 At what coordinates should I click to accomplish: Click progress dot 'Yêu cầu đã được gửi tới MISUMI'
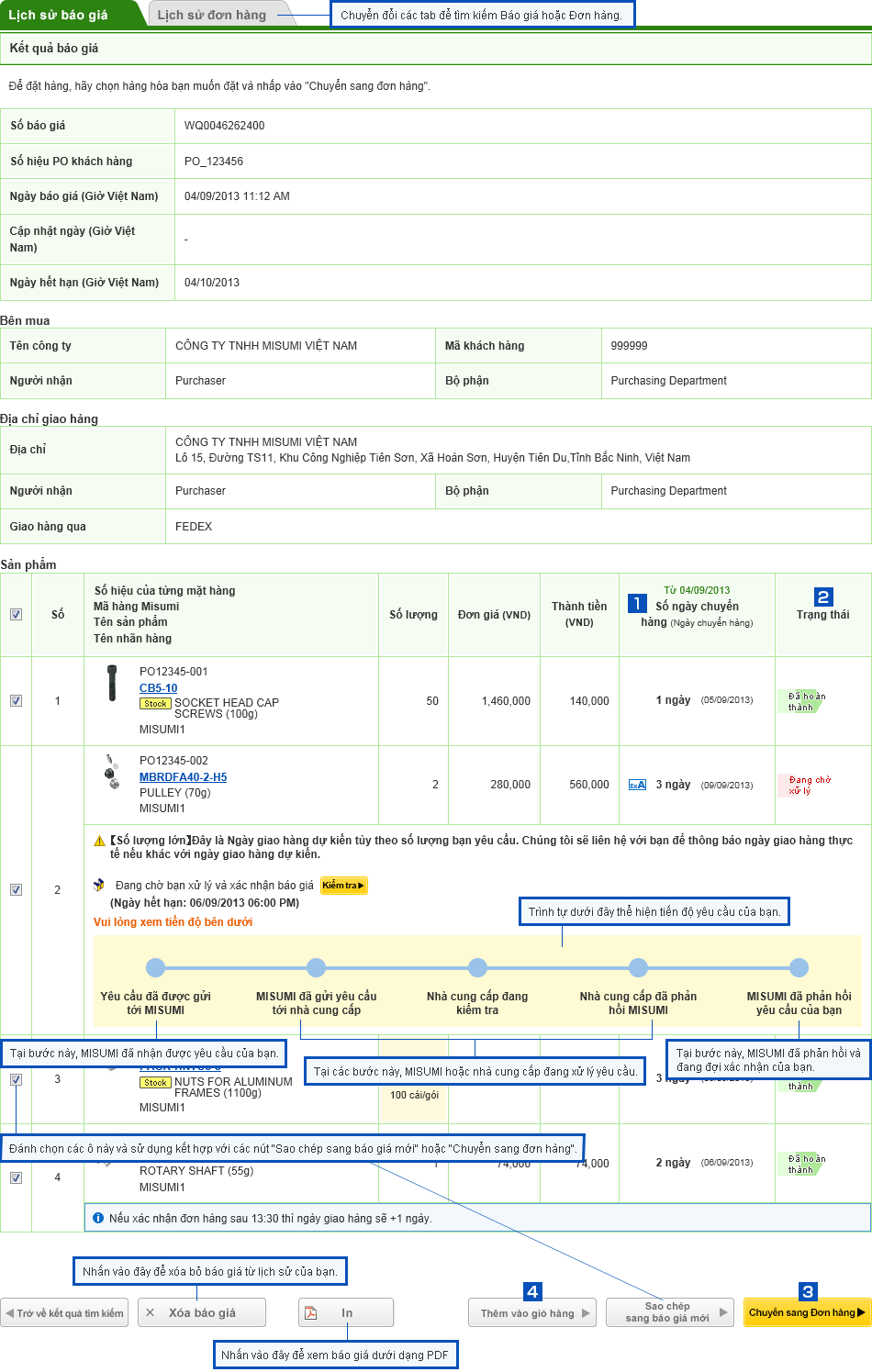[156, 967]
